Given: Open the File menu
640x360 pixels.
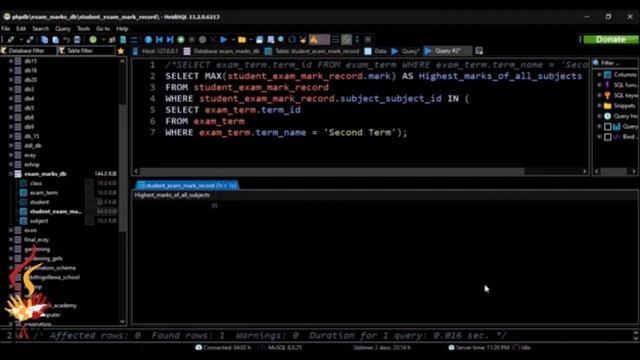Looking at the screenshot, I should pos(5,29).
